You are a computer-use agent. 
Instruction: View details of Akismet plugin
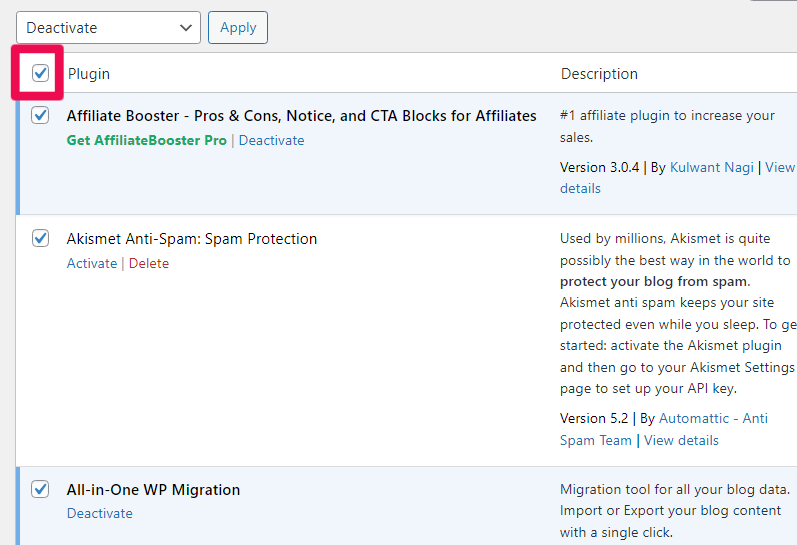point(681,440)
